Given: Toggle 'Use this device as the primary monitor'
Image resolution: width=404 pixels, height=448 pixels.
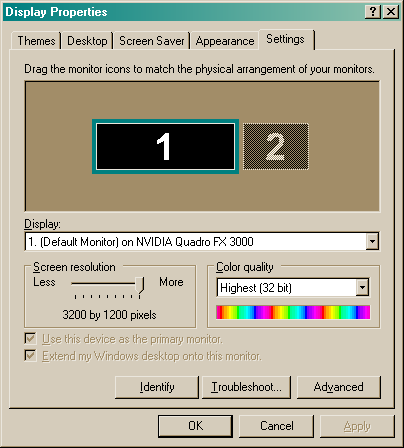Looking at the screenshot, I should [x=30, y=339].
